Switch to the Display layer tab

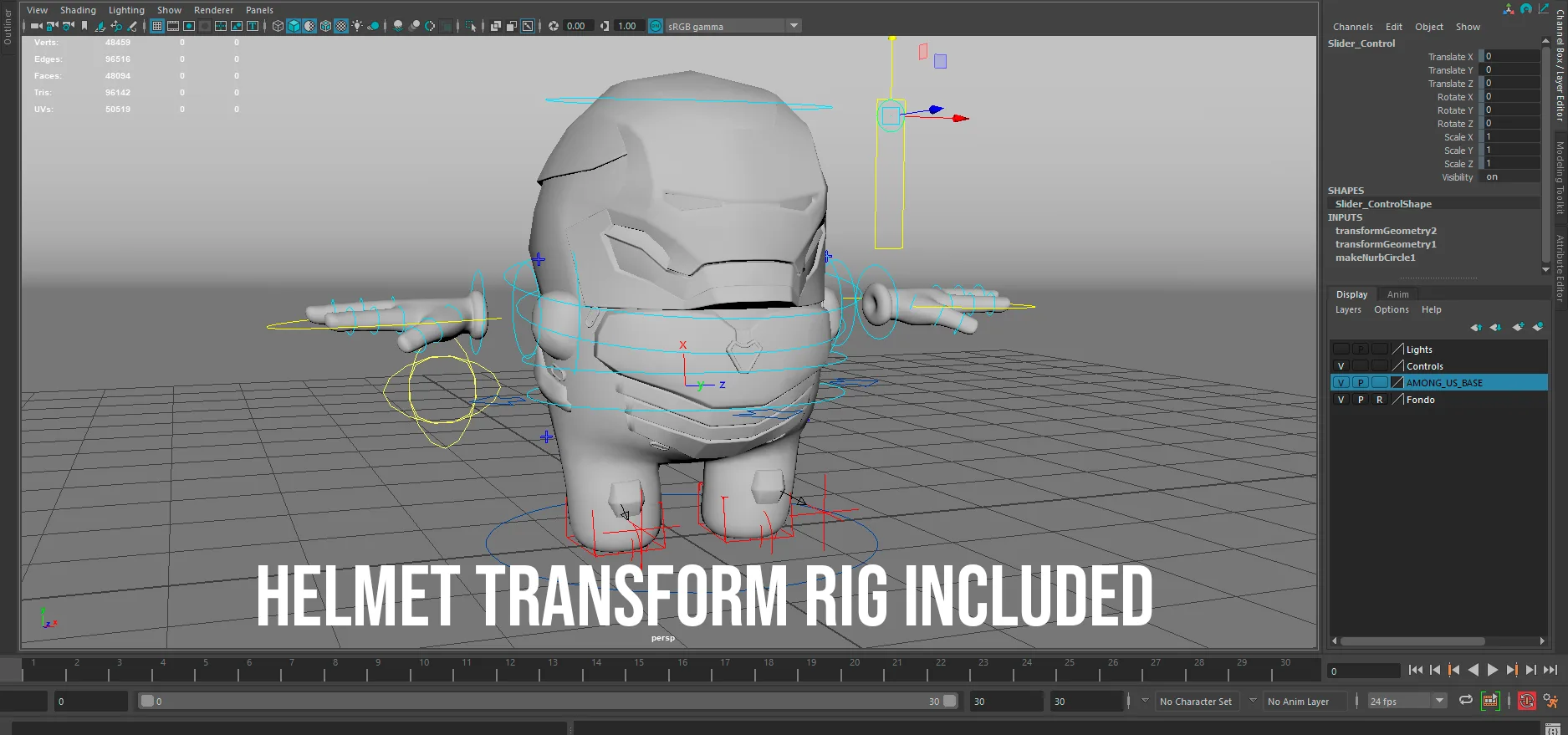(1352, 294)
